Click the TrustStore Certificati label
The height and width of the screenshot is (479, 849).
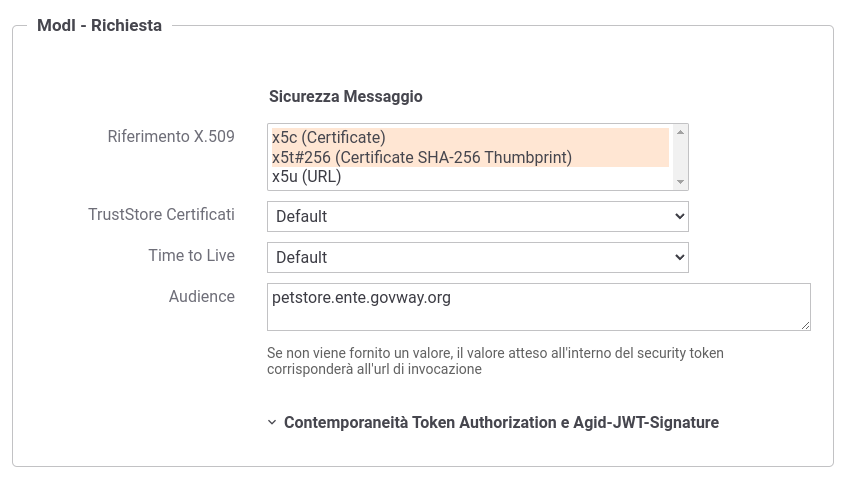[161, 214]
